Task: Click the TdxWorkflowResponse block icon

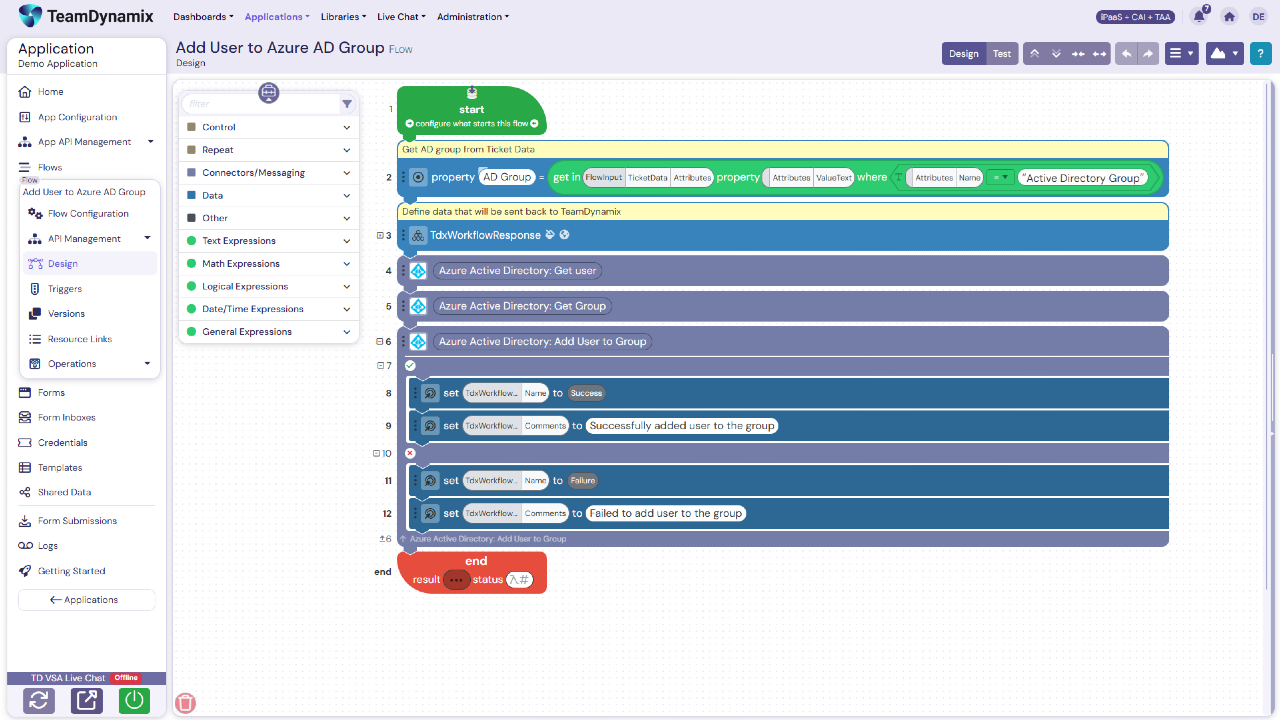Action: (418, 235)
